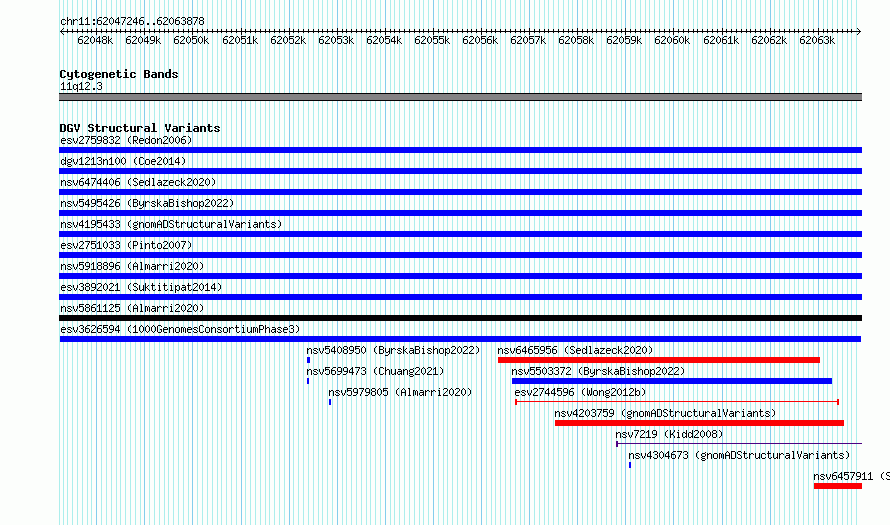Click esv2751033 (Pinto2007) variant label
The width and height of the screenshot is (890, 525).
coord(126,245)
